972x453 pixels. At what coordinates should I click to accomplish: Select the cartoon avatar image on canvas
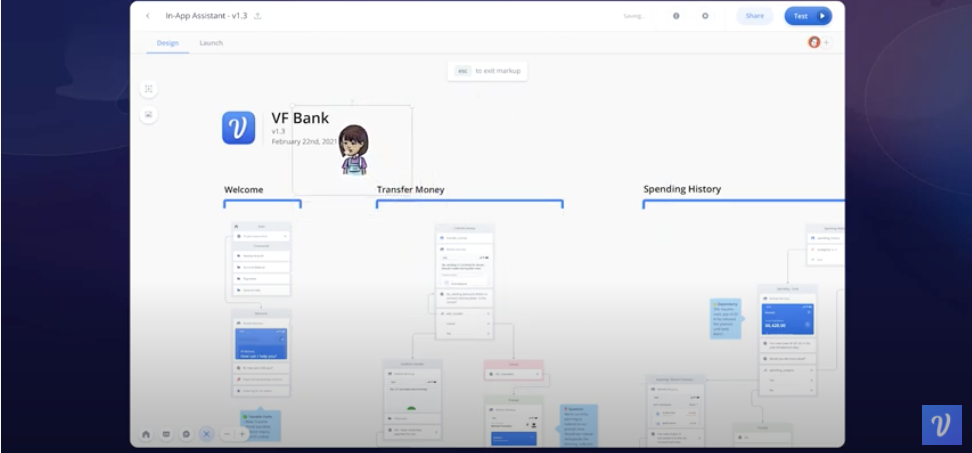pyautogui.click(x=353, y=149)
